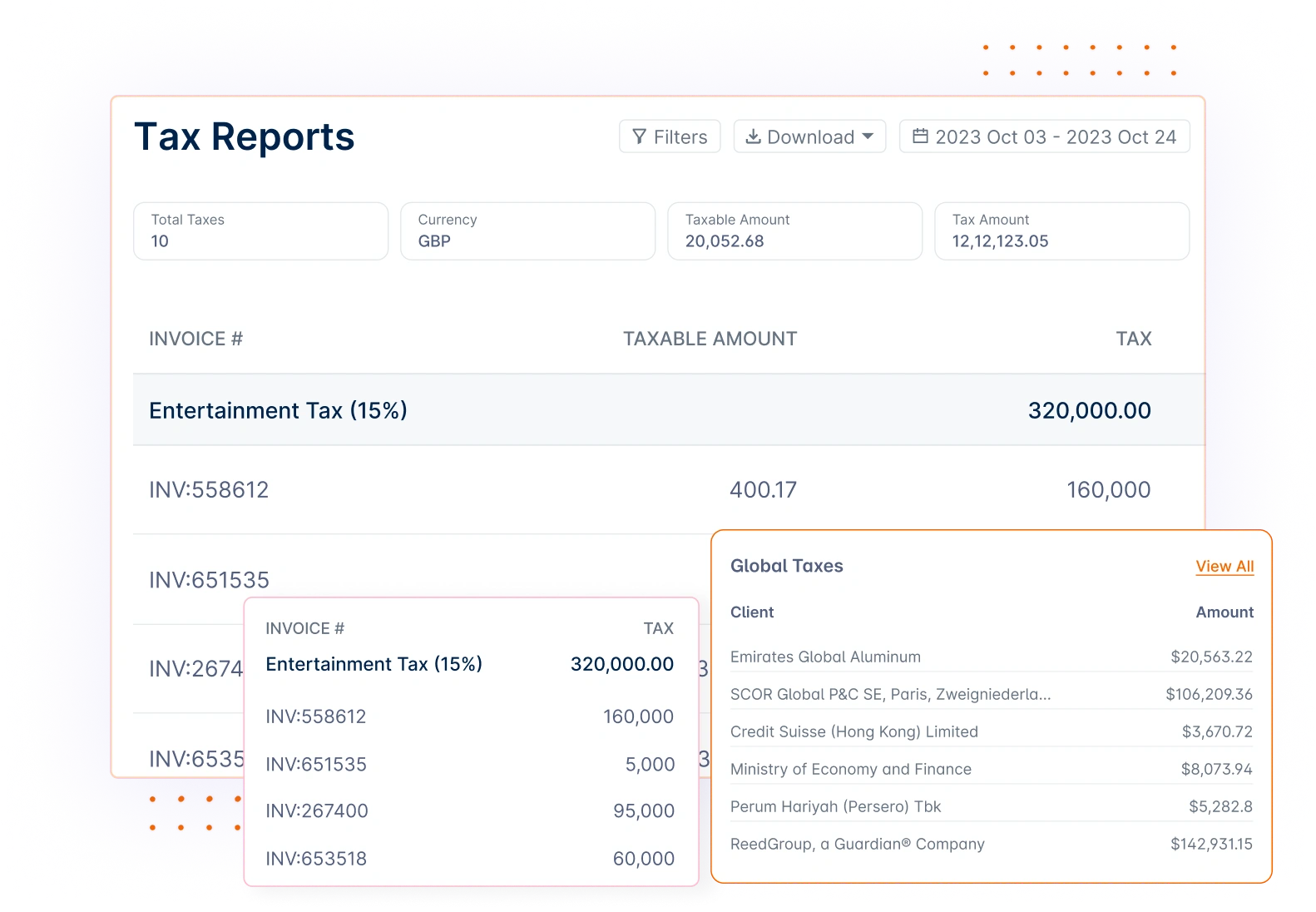Select Perum Hariyah (Persero) Tbk row
Image resolution: width=1316 pixels, height=912 pixels.
click(x=992, y=806)
